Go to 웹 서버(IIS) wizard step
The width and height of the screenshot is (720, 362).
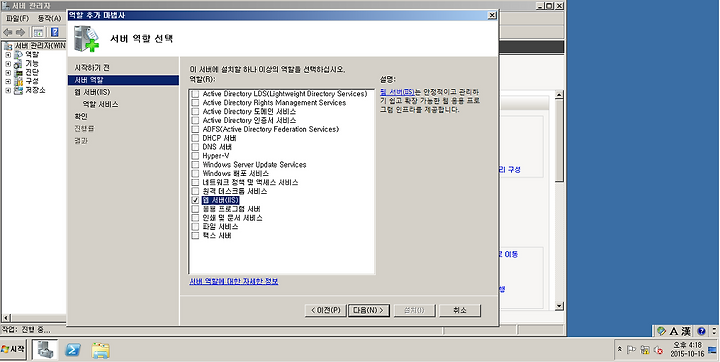tap(92, 92)
